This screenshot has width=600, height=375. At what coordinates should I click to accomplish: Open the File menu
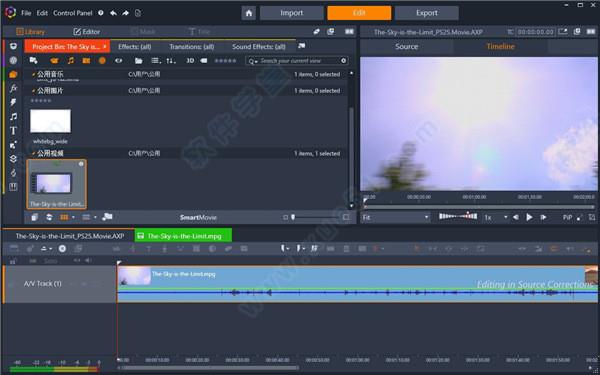click(26, 13)
